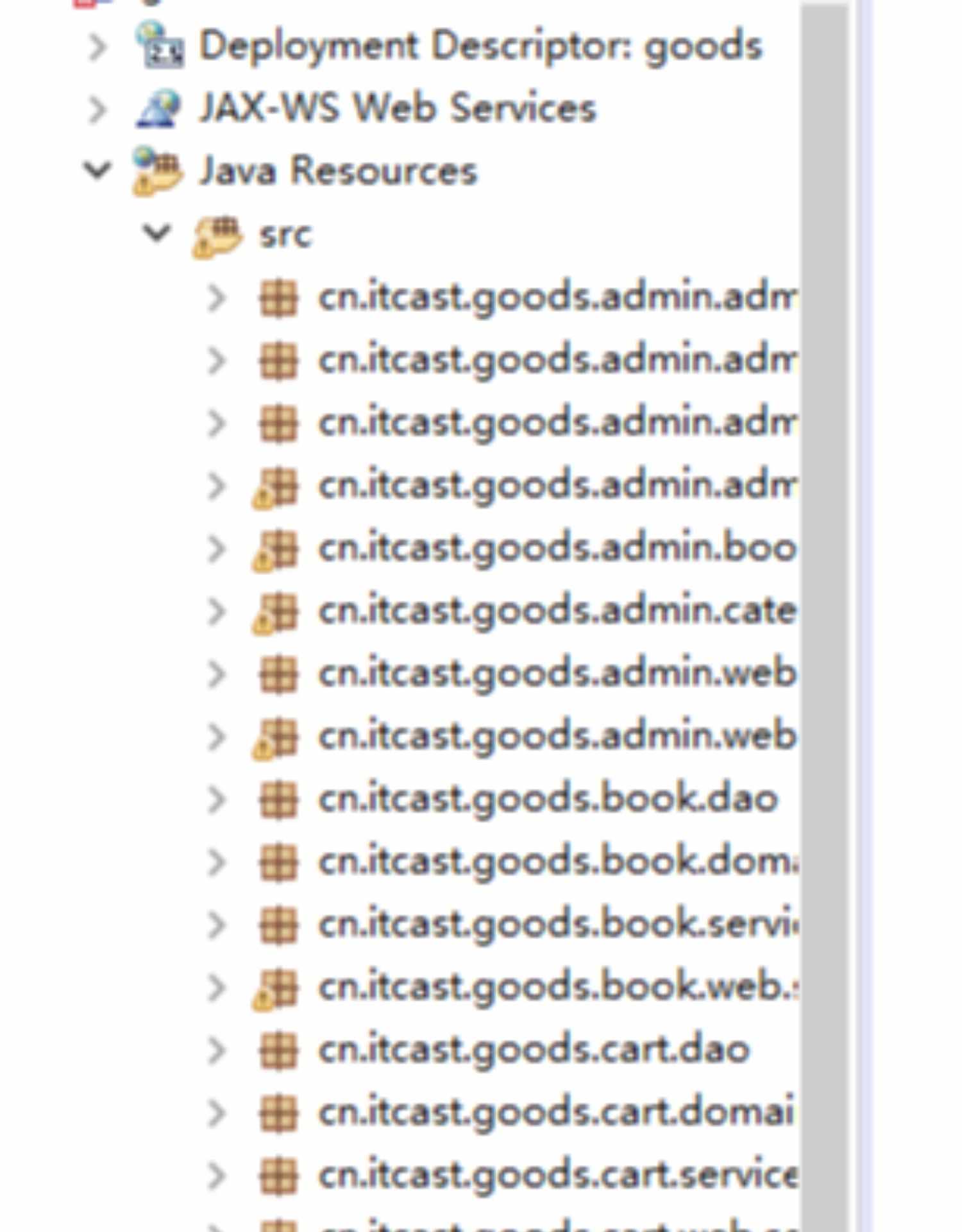
Task: Select 'cn.itcast.goods.admin.boo' package name
Action: tap(558, 550)
